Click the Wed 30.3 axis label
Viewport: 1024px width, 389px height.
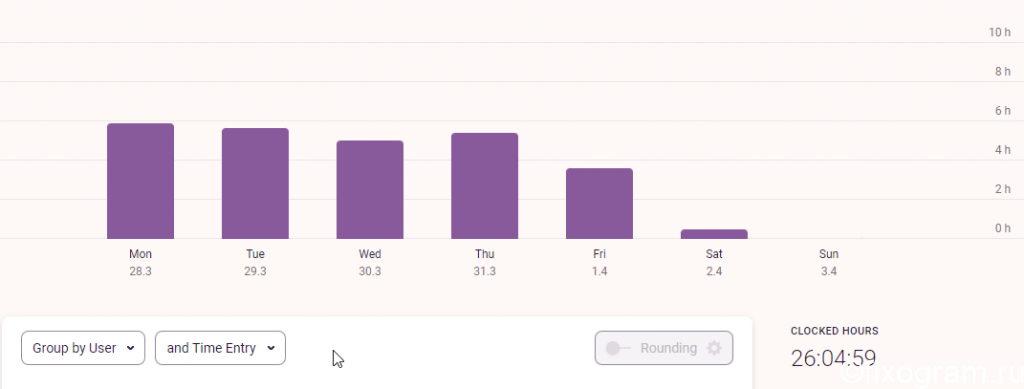(370, 262)
